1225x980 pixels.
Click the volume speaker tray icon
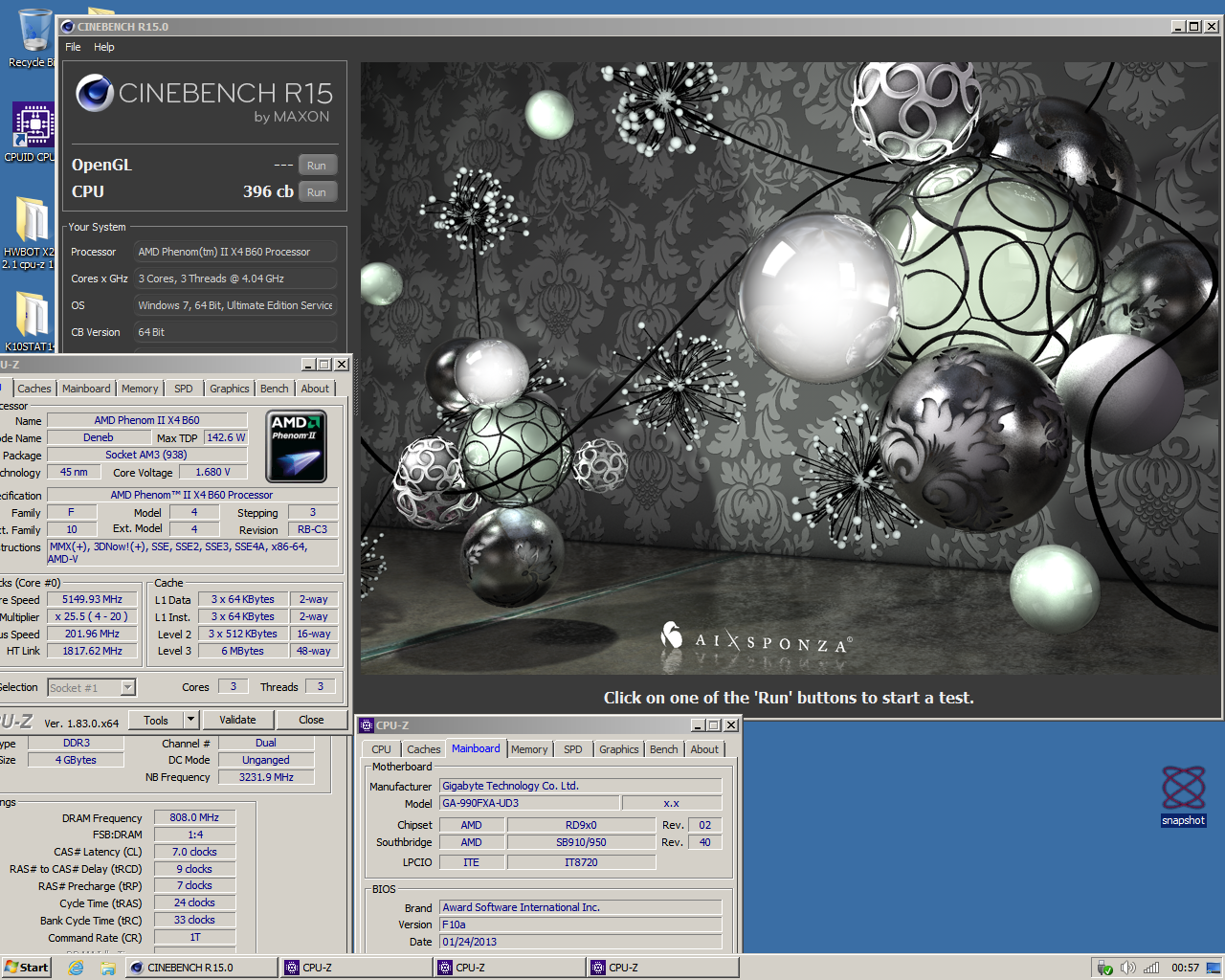pyautogui.click(x=1128, y=968)
